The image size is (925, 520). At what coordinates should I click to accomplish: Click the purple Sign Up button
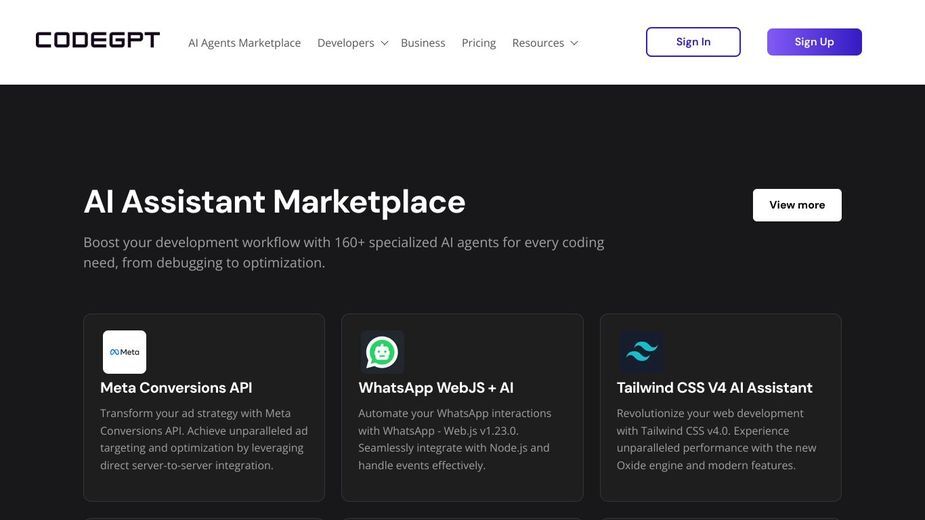click(814, 42)
